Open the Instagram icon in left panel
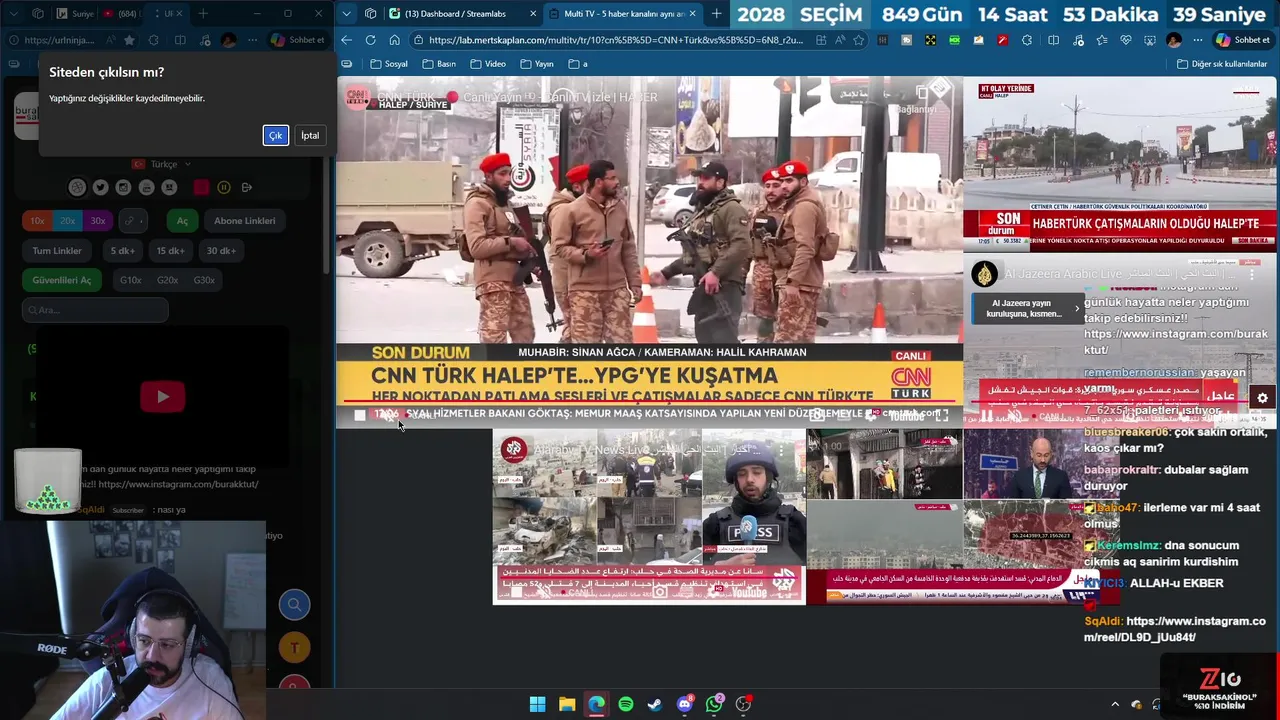This screenshot has height=720, width=1280. (x=123, y=187)
